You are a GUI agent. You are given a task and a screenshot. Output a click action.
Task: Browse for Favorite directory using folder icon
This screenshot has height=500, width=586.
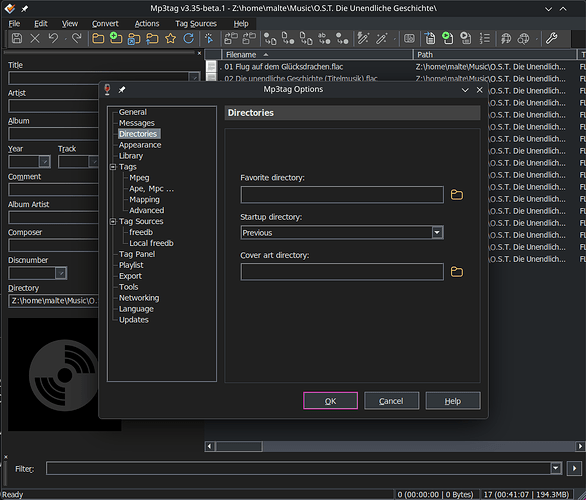click(457, 195)
